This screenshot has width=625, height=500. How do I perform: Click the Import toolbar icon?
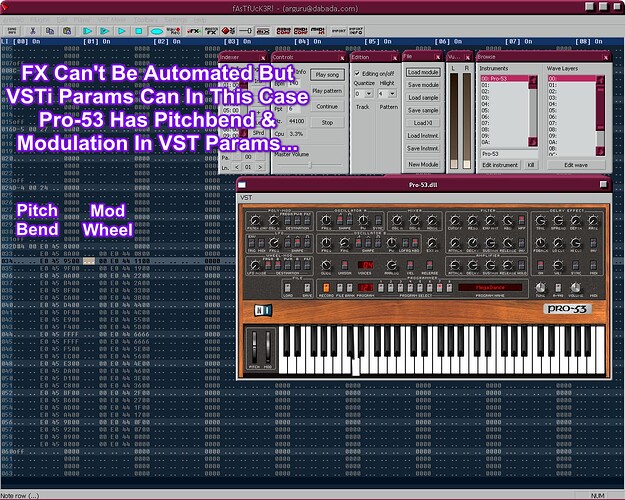point(339,31)
